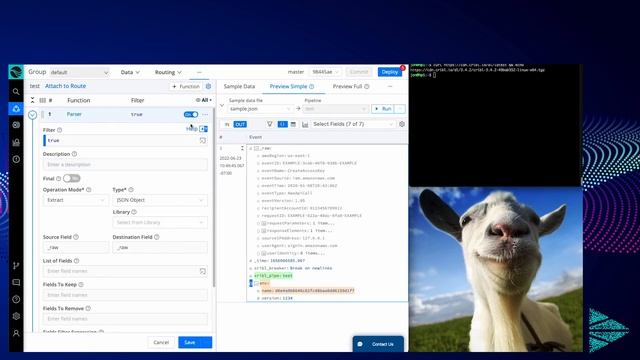This screenshot has width=640, height=360.
Task: Click the Cancel button
Action: (x=161, y=342)
